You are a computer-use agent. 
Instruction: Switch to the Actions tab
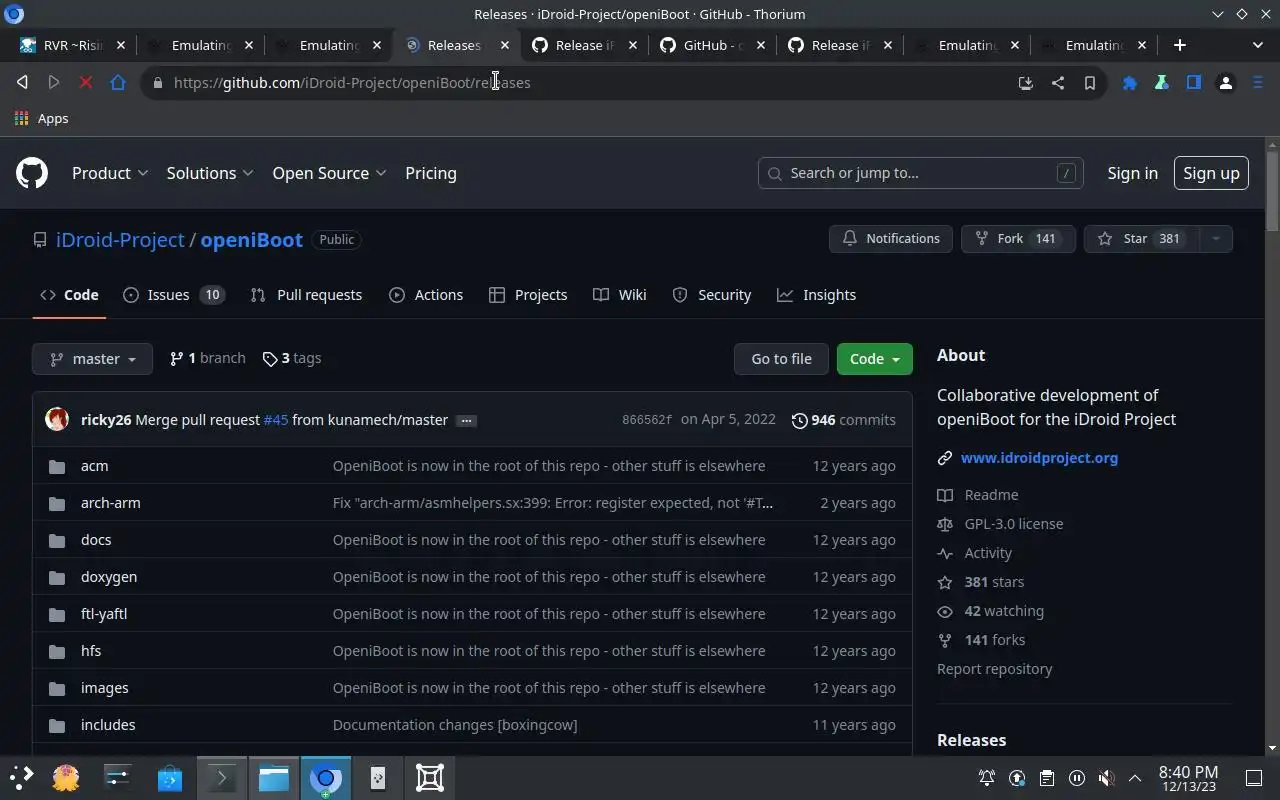(x=426, y=295)
